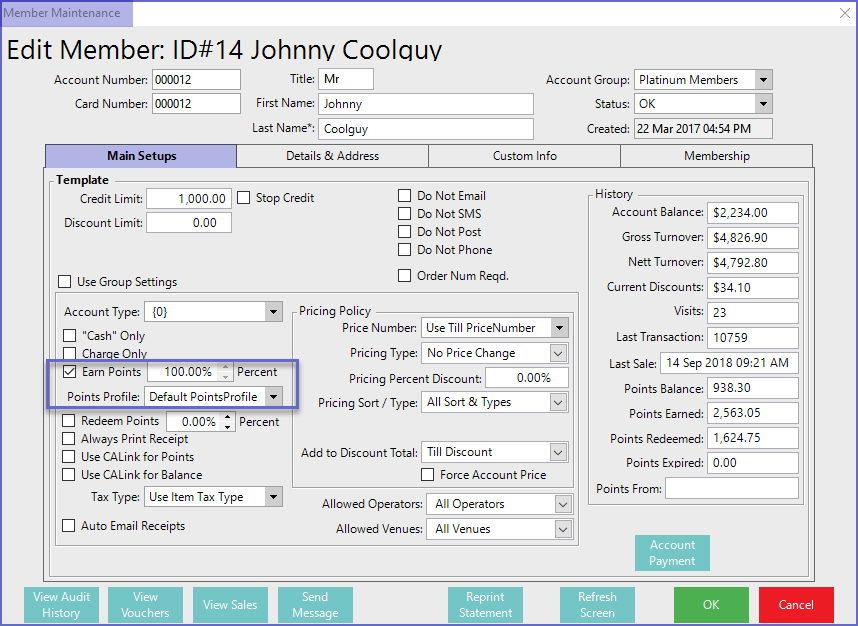Expand the Account Group dropdown
Screen dimensions: 858x626
tap(763, 80)
